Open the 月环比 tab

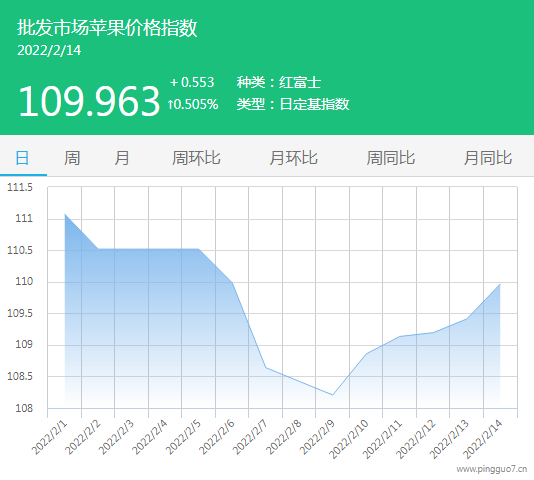coord(293,158)
